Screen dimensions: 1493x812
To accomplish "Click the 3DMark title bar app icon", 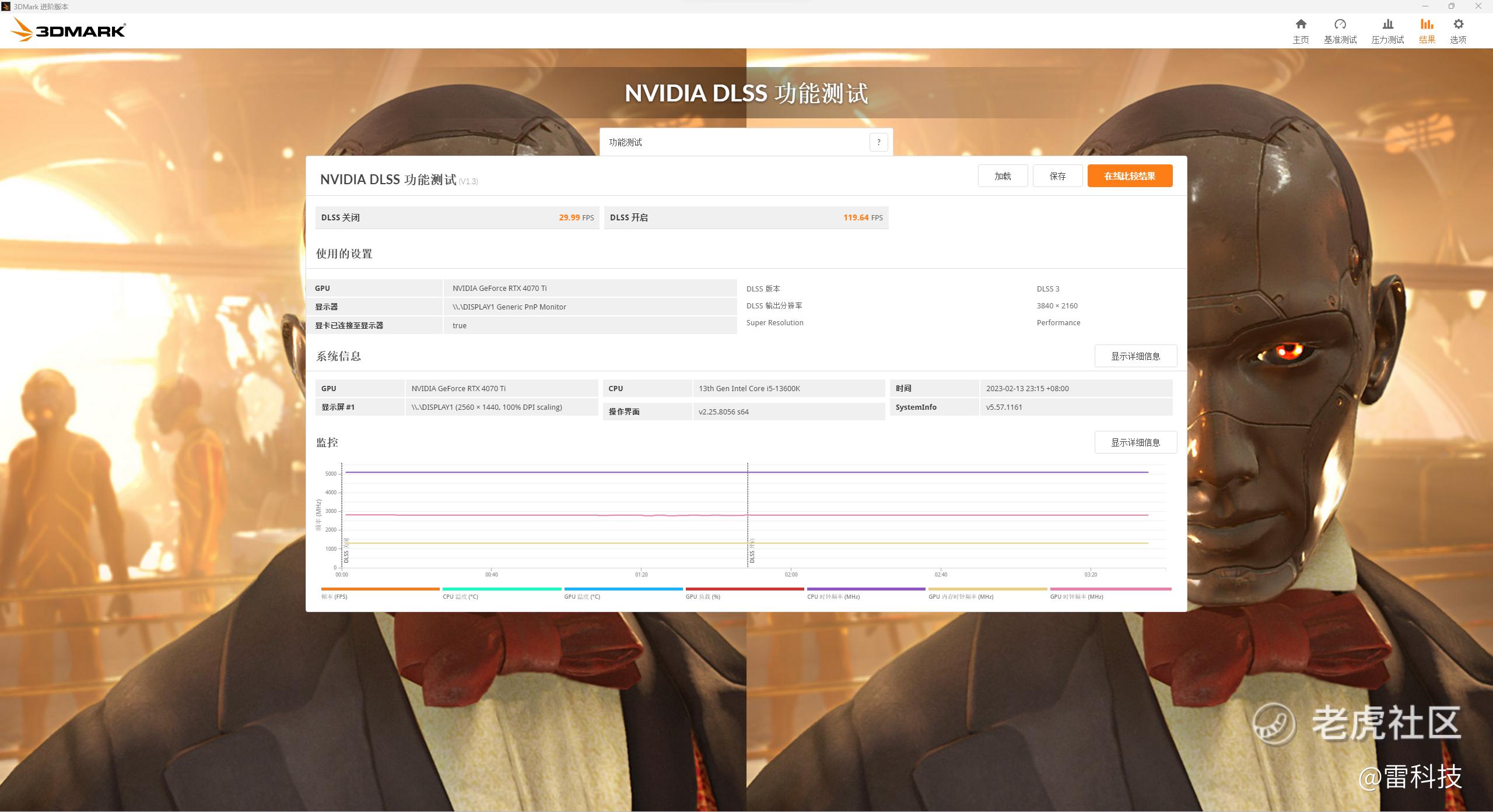I will (x=6, y=6).
